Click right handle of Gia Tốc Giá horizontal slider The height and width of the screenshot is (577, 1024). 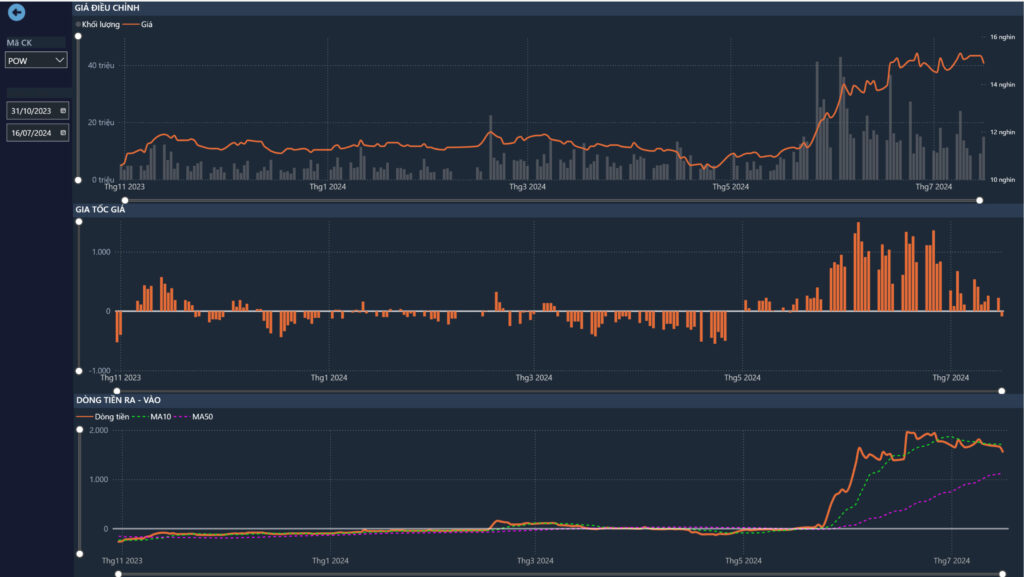1002,391
